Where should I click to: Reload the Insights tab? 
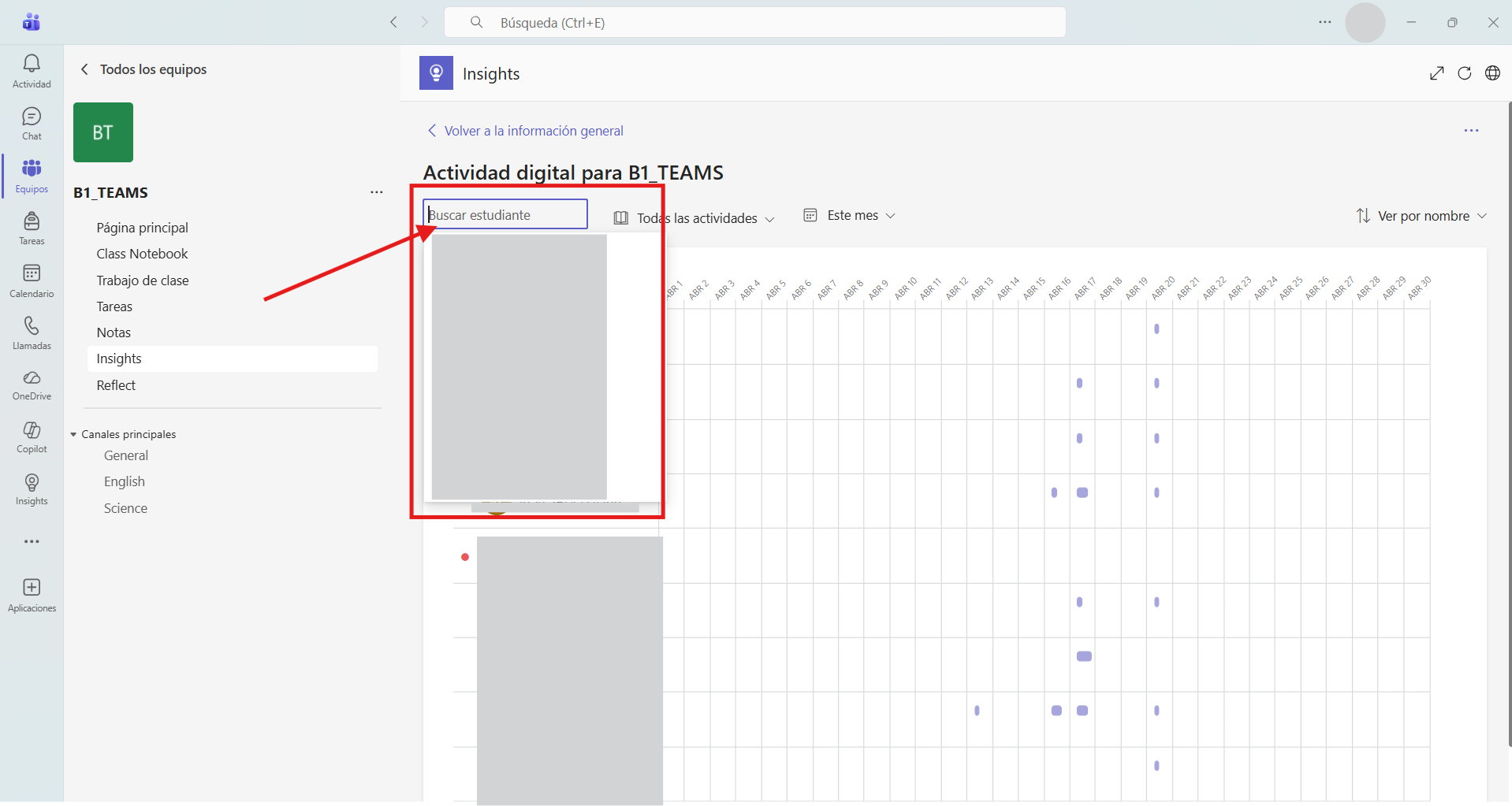(x=1465, y=73)
